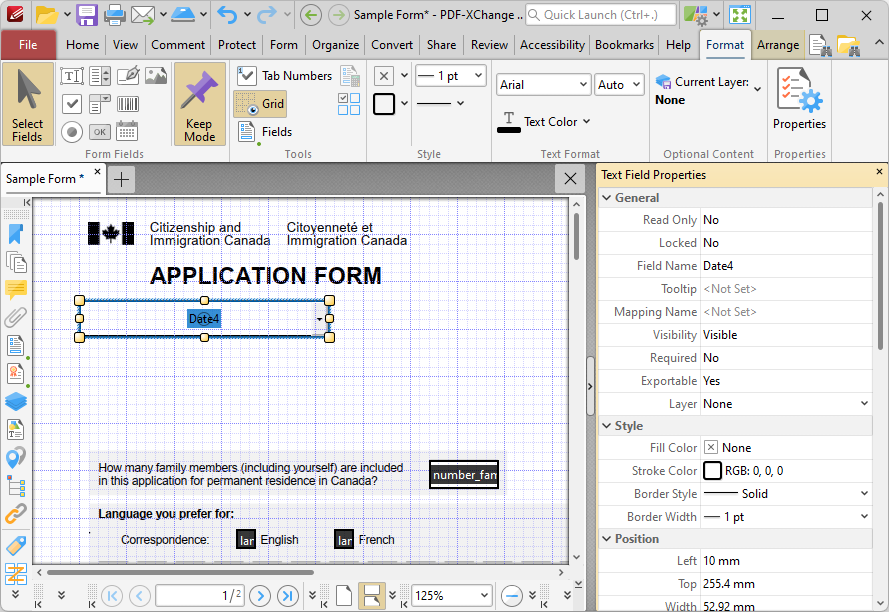
Task: Collapse the General properties section
Action: (x=607, y=198)
